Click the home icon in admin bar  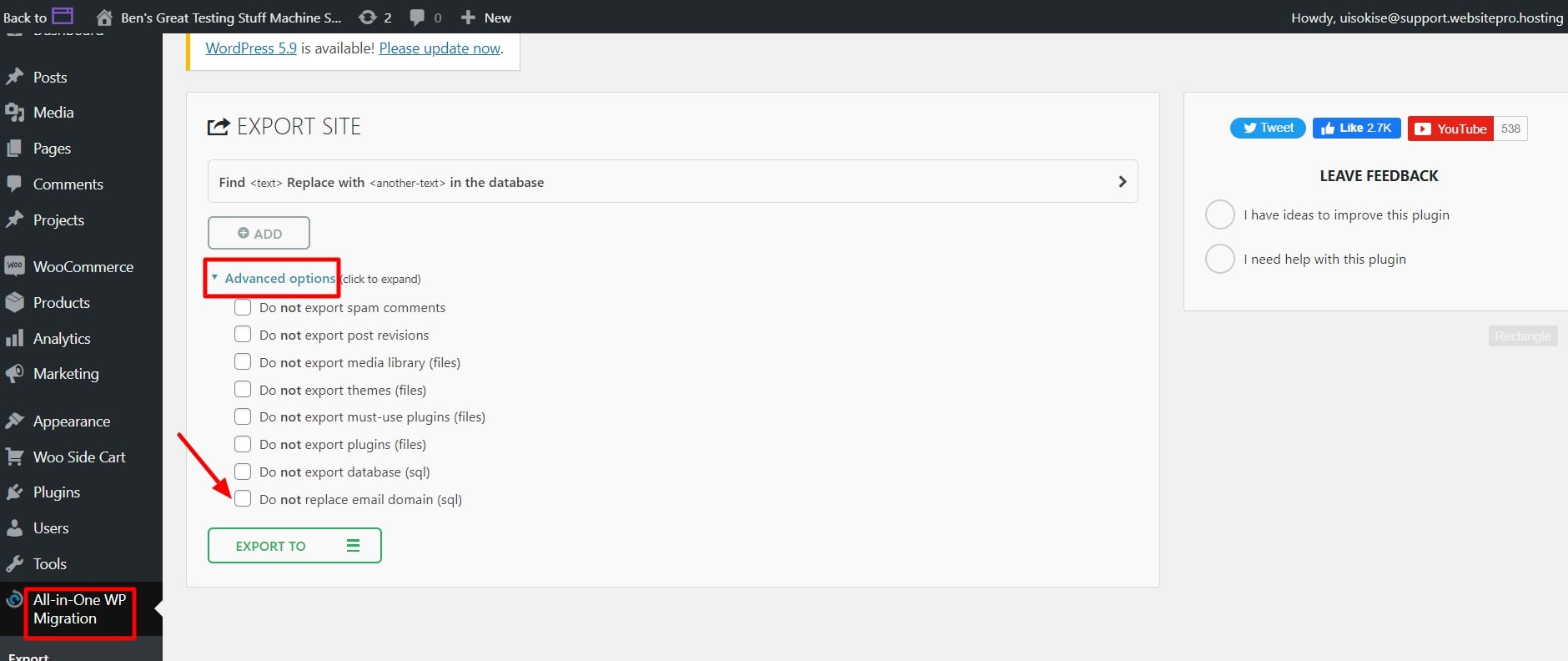[x=104, y=18]
